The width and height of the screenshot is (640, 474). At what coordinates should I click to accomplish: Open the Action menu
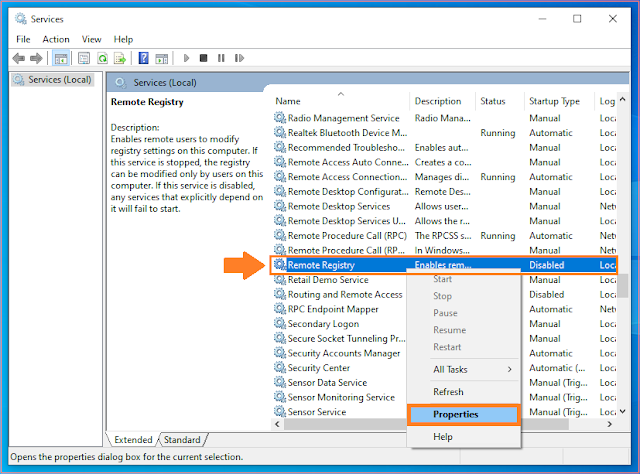pyautogui.click(x=56, y=39)
